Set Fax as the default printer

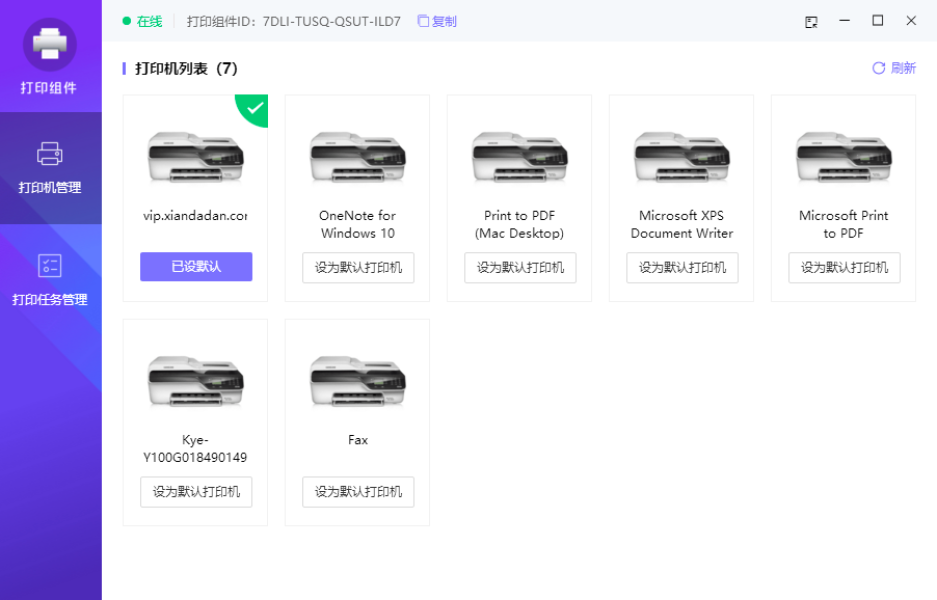click(x=358, y=492)
